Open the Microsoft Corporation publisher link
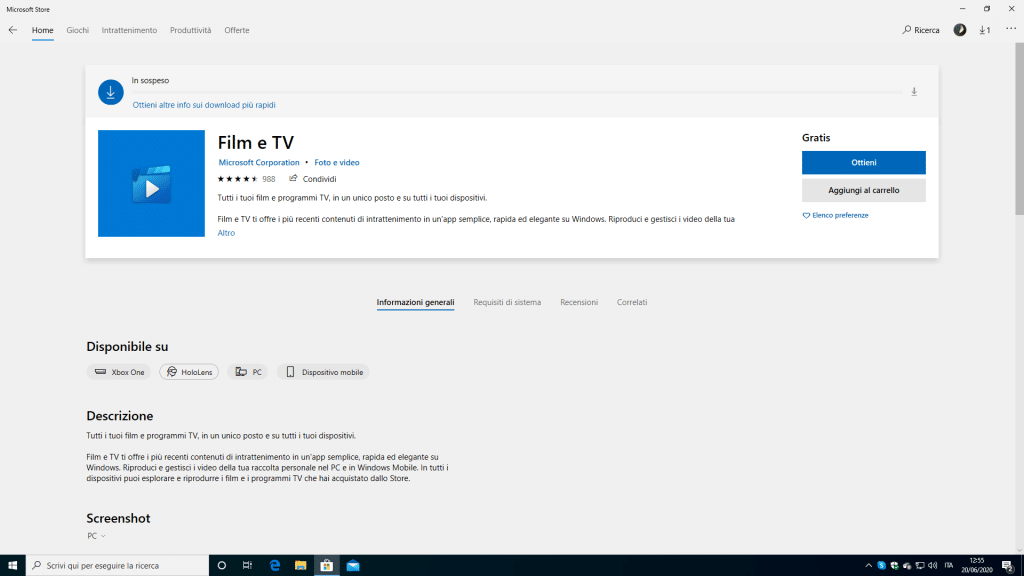1024x576 pixels. point(259,162)
